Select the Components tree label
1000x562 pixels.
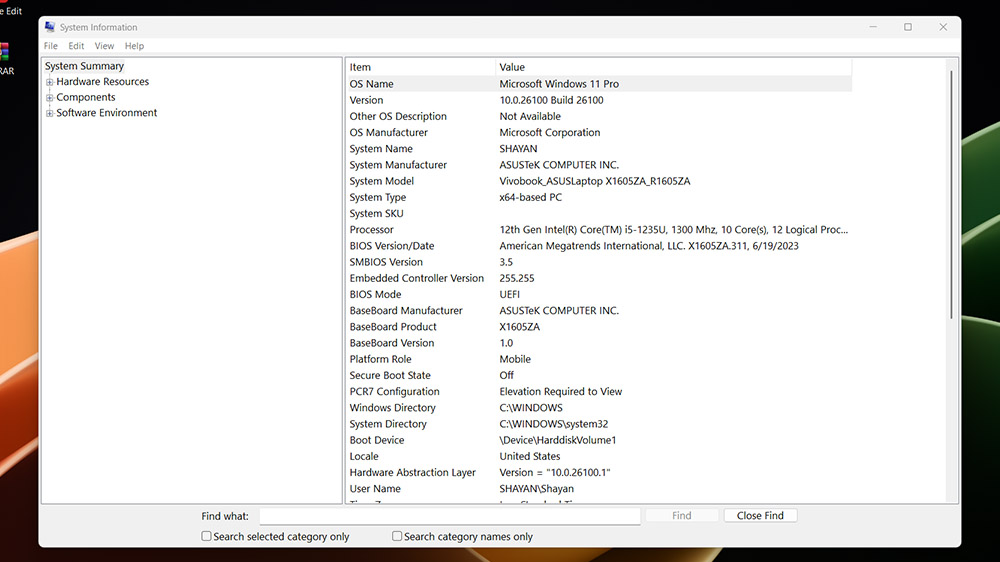86,97
